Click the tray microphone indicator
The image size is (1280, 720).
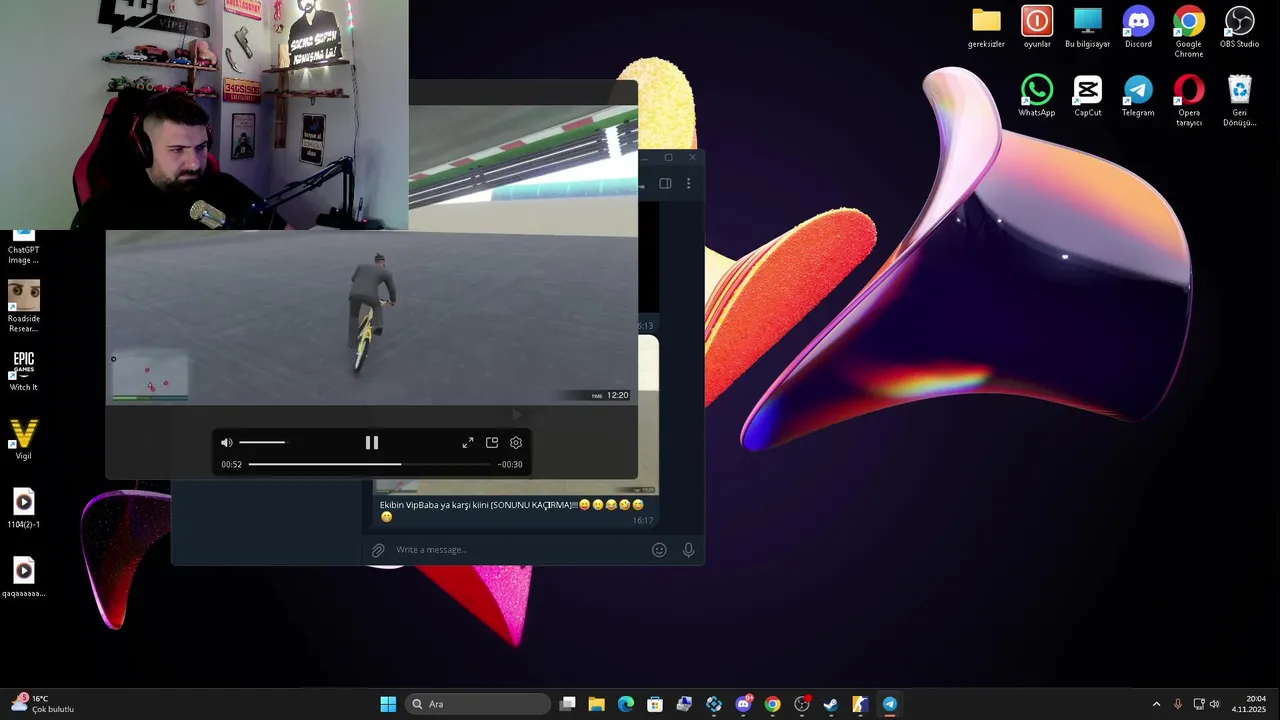(1178, 704)
